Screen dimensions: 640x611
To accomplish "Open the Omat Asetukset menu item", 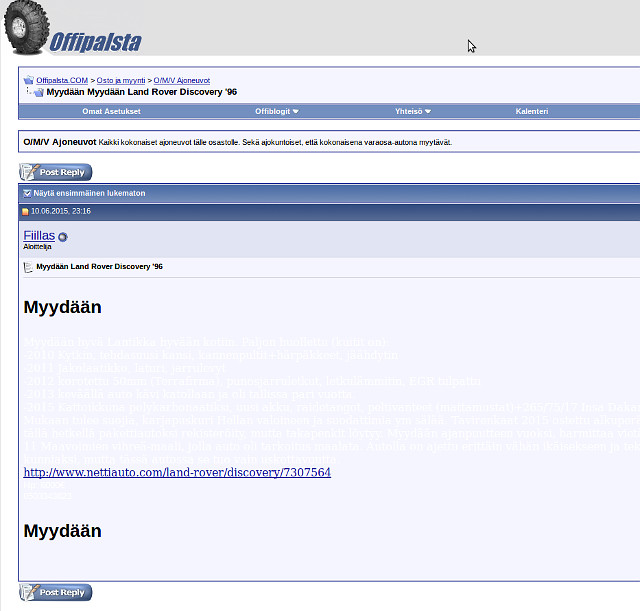I will (111, 111).
